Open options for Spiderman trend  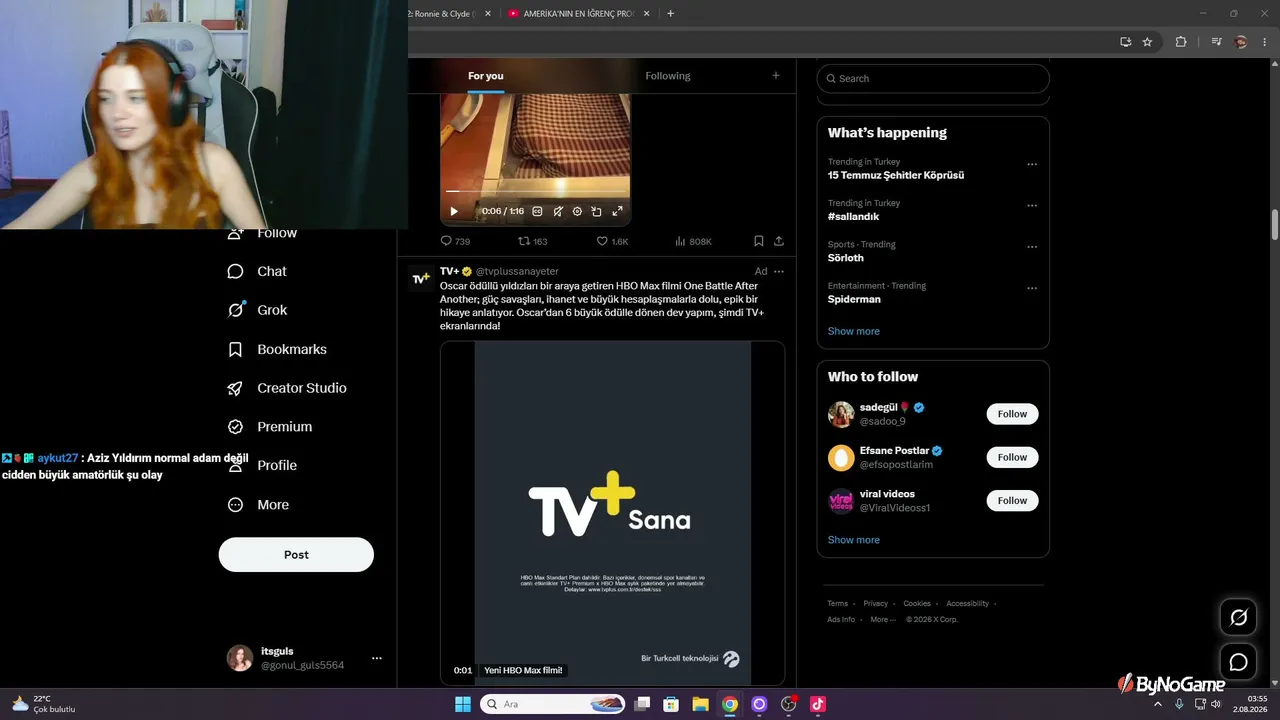(x=1032, y=289)
